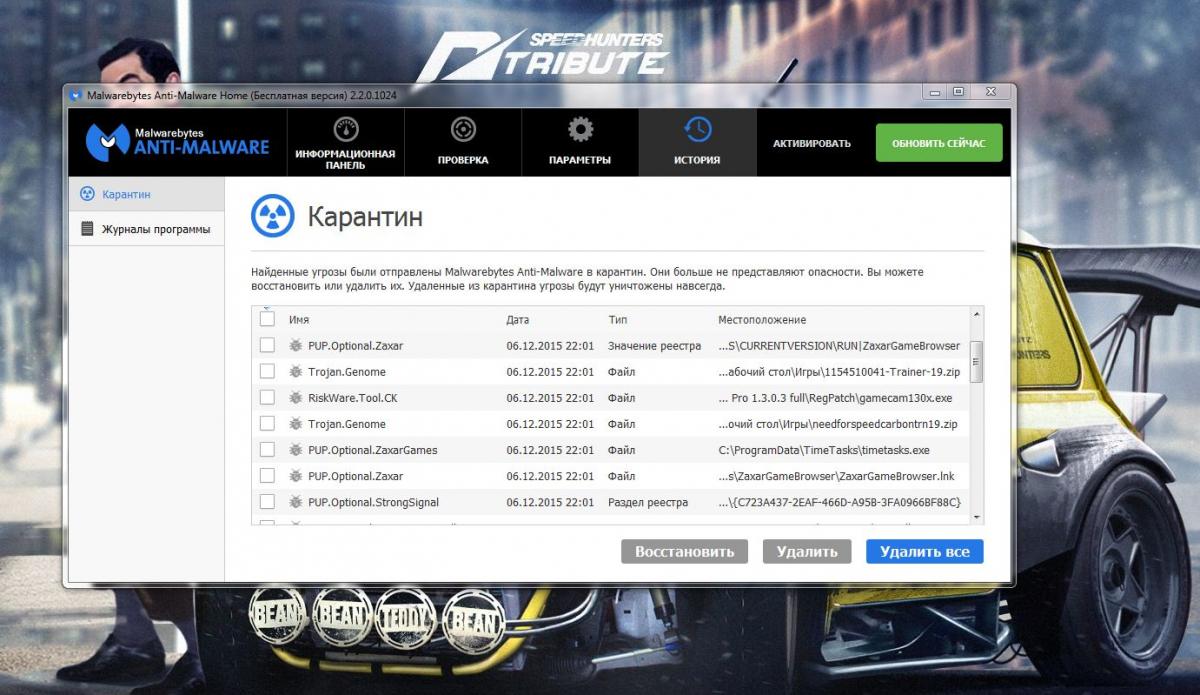Check the box for the RUN|ZaxarGameBrowser registry value row
The image size is (1200, 695).
(x=267, y=345)
